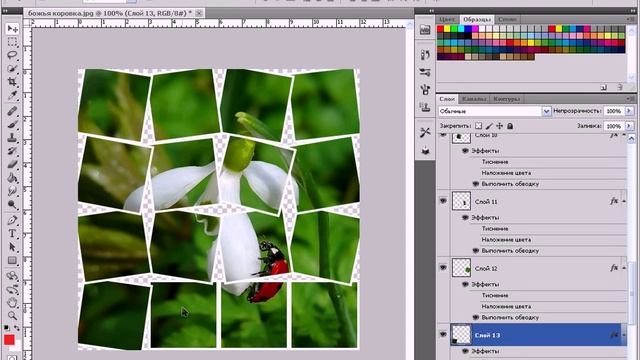Switch to the Образцы tab
The width and height of the screenshot is (640, 360).
(476, 19)
